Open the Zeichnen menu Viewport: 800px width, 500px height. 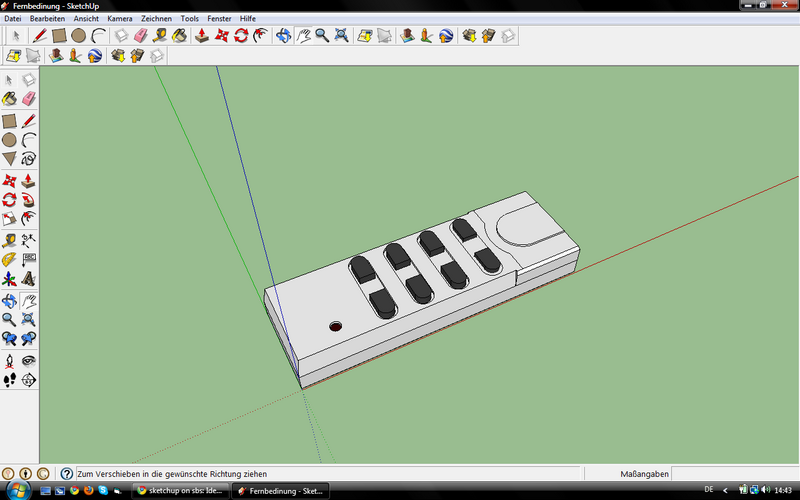click(156, 18)
